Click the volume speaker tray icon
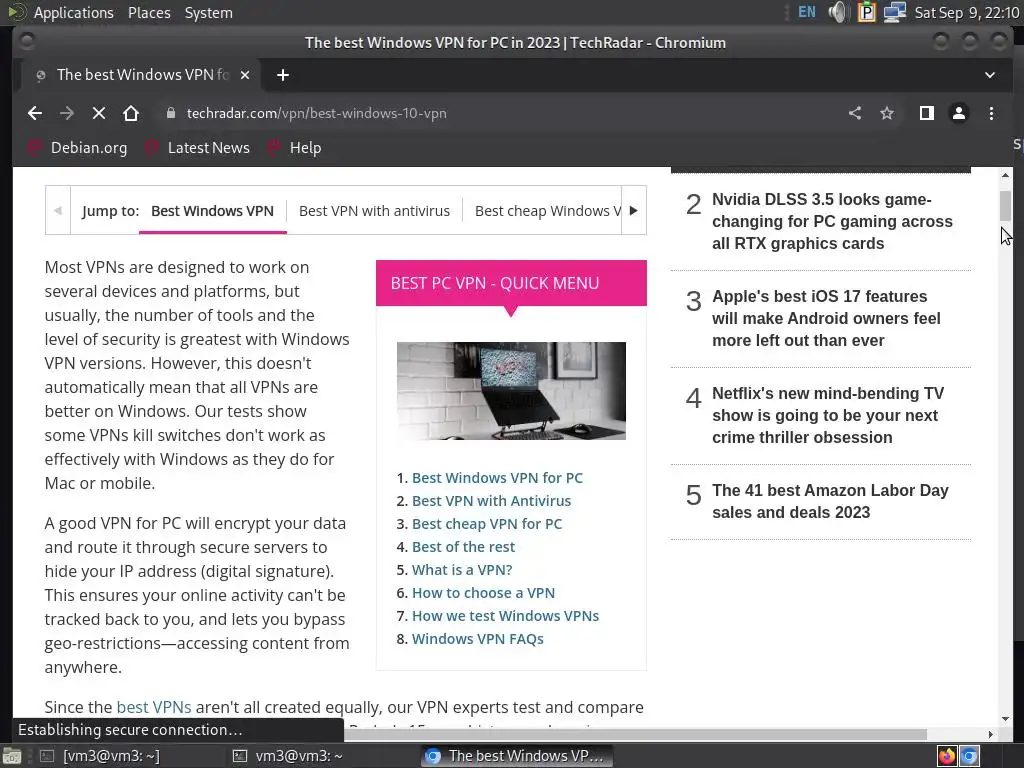 tap(837, 12)
